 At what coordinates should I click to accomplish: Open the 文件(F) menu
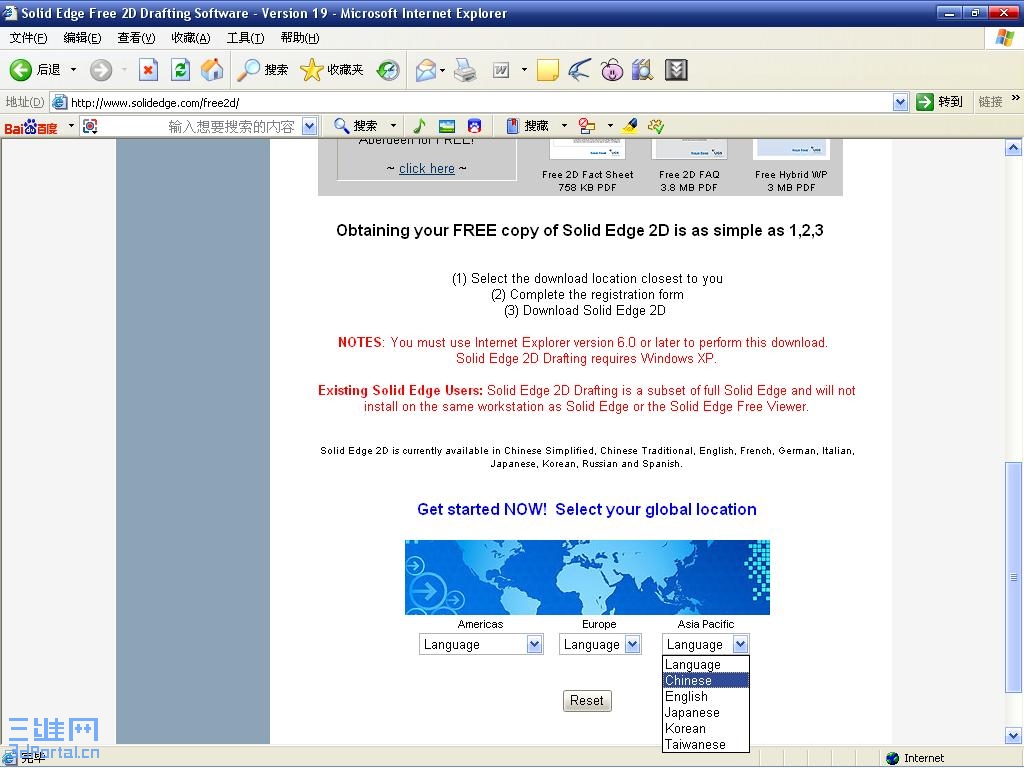29,38
